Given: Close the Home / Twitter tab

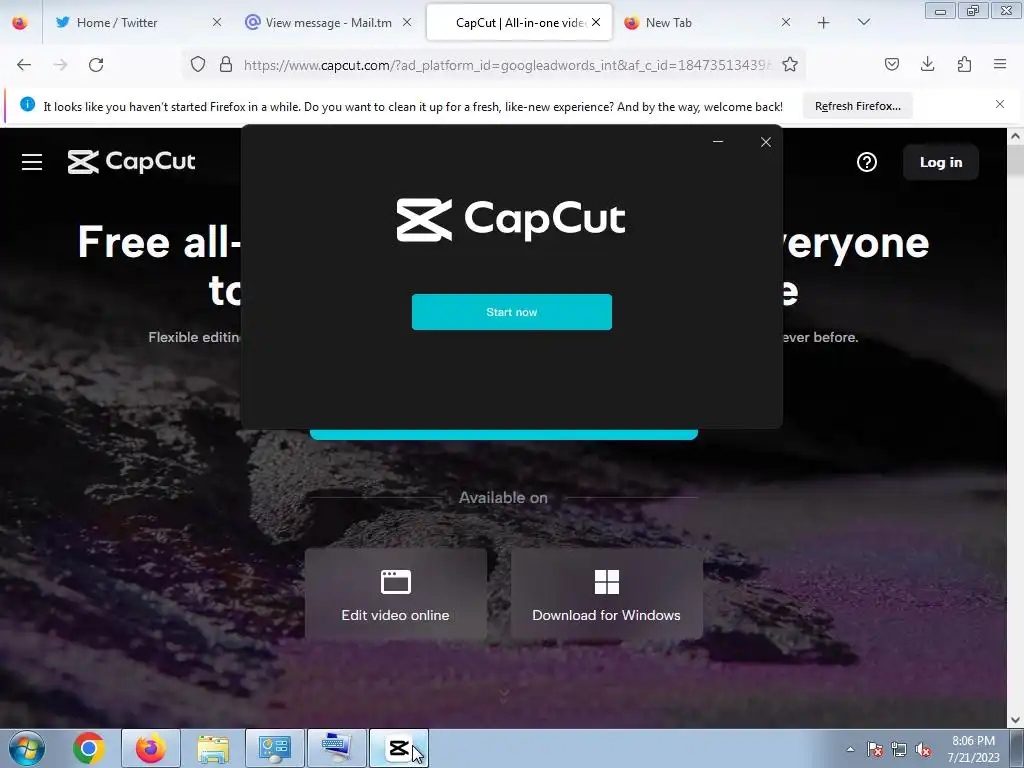Looking at the screenshot, I should (217, 22).
